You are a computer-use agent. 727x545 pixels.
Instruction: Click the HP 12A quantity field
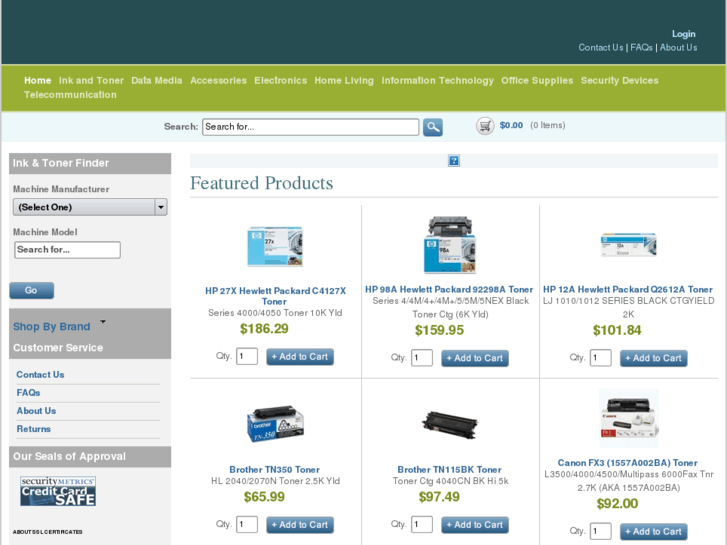(600, 358)
